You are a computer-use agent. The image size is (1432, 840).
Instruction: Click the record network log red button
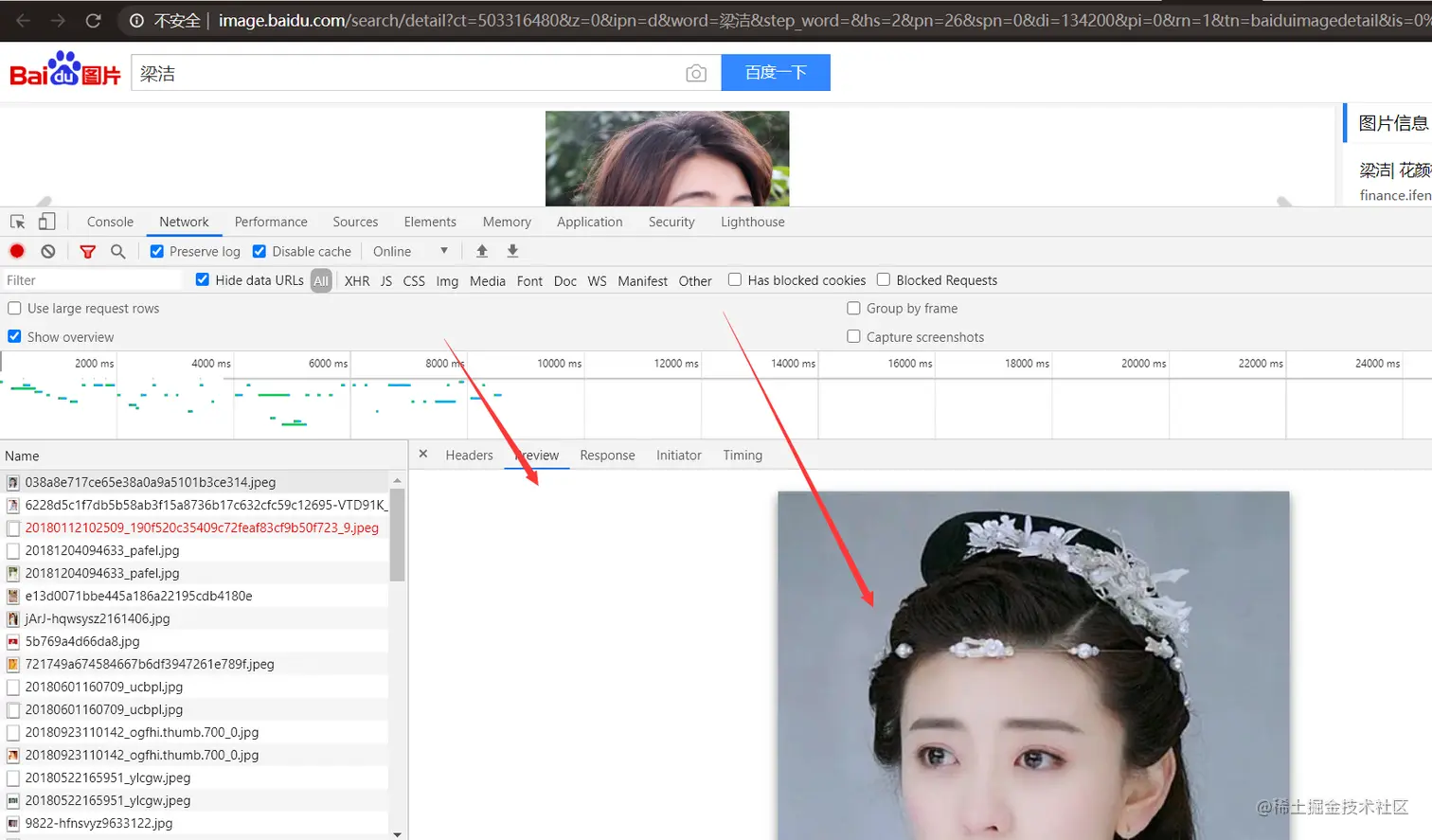point(17,251)
